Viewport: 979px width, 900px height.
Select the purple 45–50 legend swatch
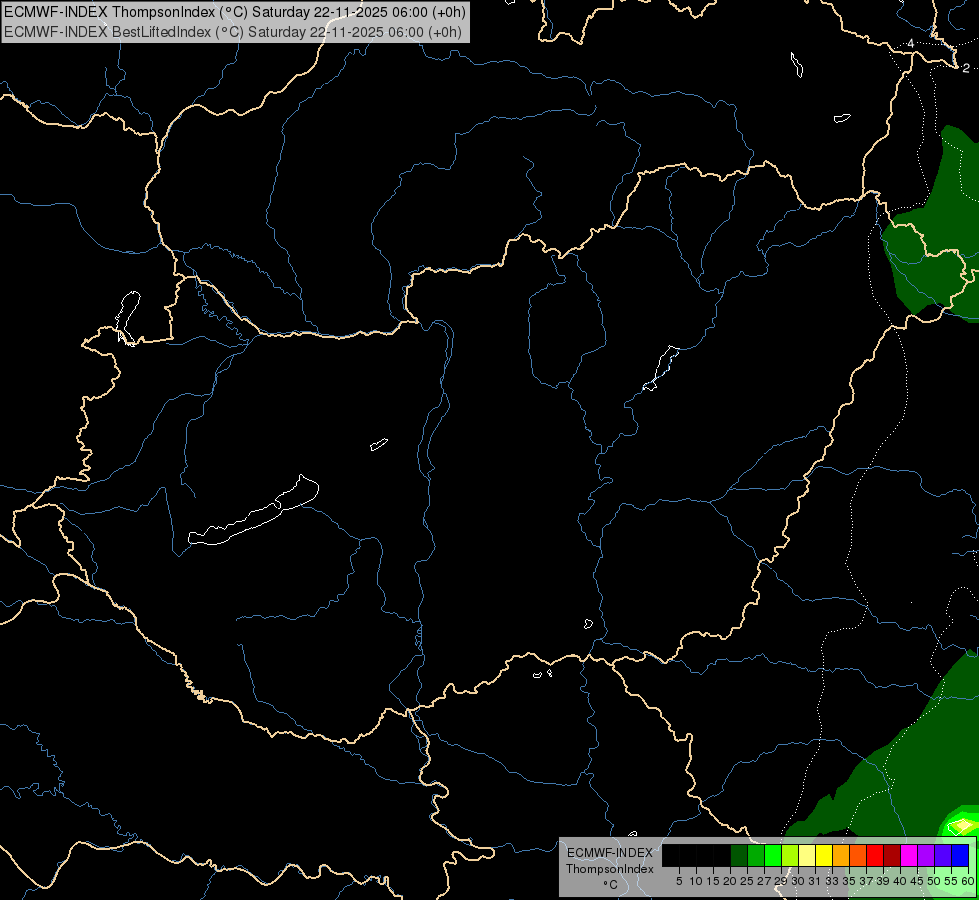point(926,855)
